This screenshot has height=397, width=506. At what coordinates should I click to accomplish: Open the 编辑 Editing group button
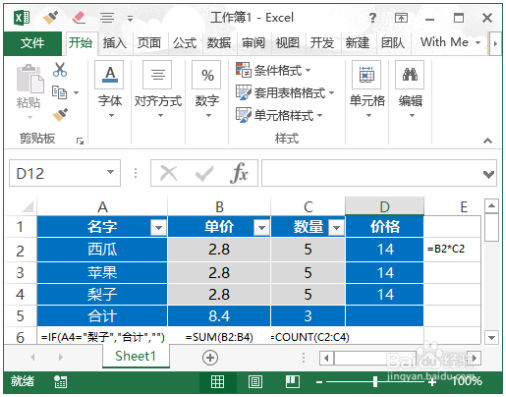tap(410, 90)
